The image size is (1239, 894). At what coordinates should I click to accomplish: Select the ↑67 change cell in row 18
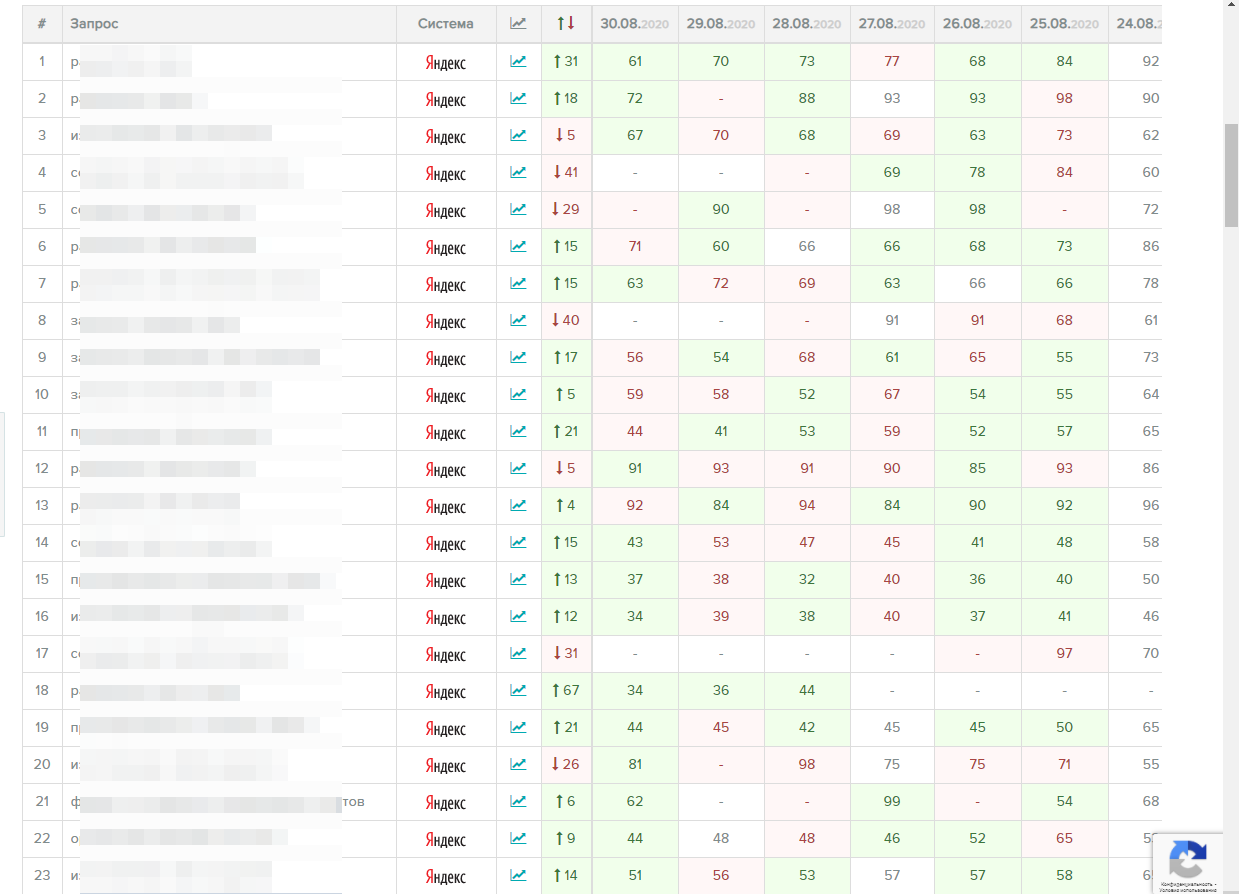coord(566,690)
